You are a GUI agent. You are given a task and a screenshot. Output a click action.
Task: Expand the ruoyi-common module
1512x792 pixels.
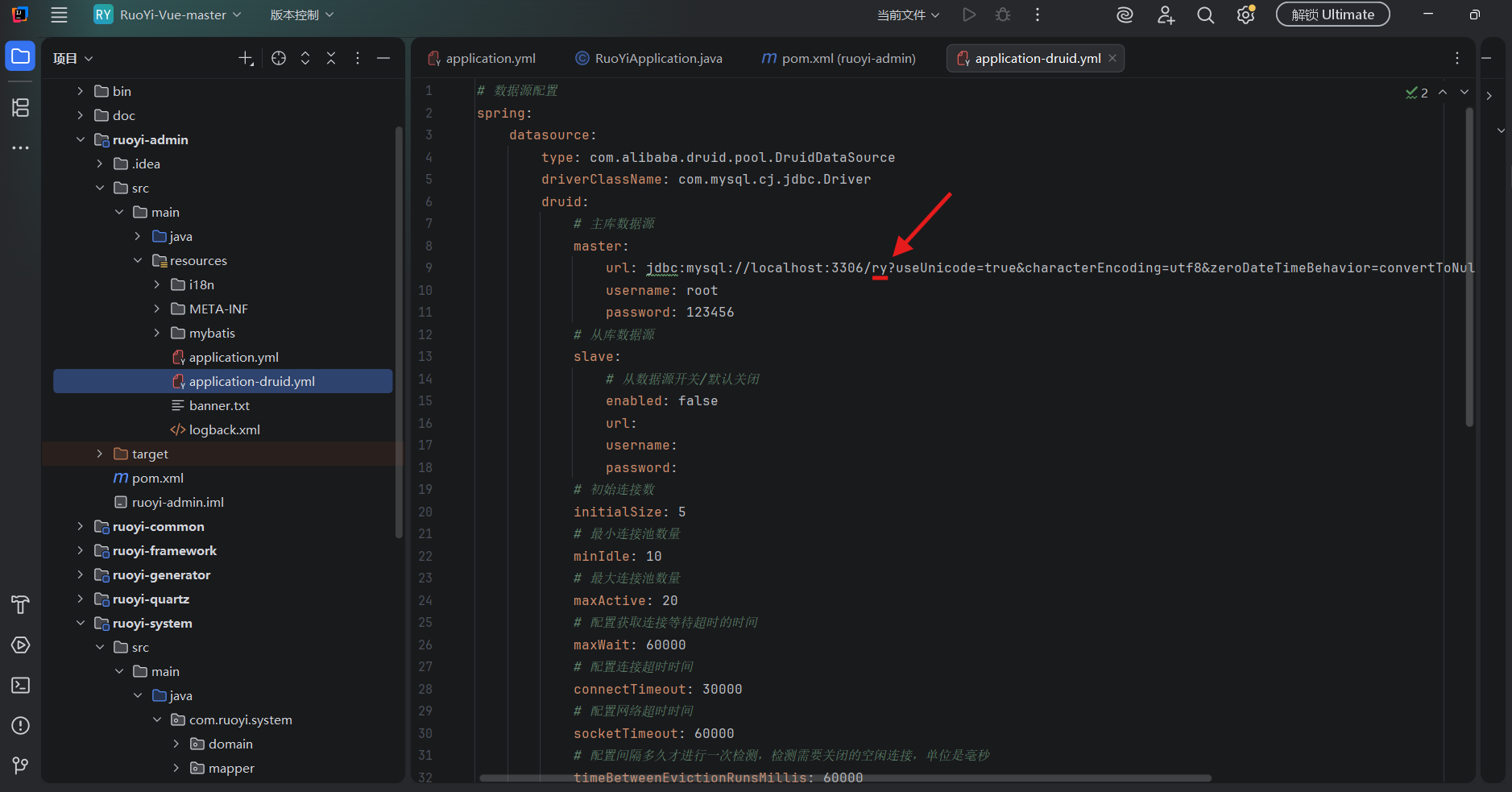[80, 526]
